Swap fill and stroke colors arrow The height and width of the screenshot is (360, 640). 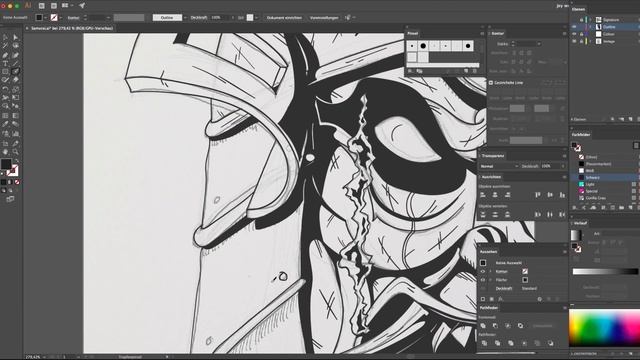[17, 161]
